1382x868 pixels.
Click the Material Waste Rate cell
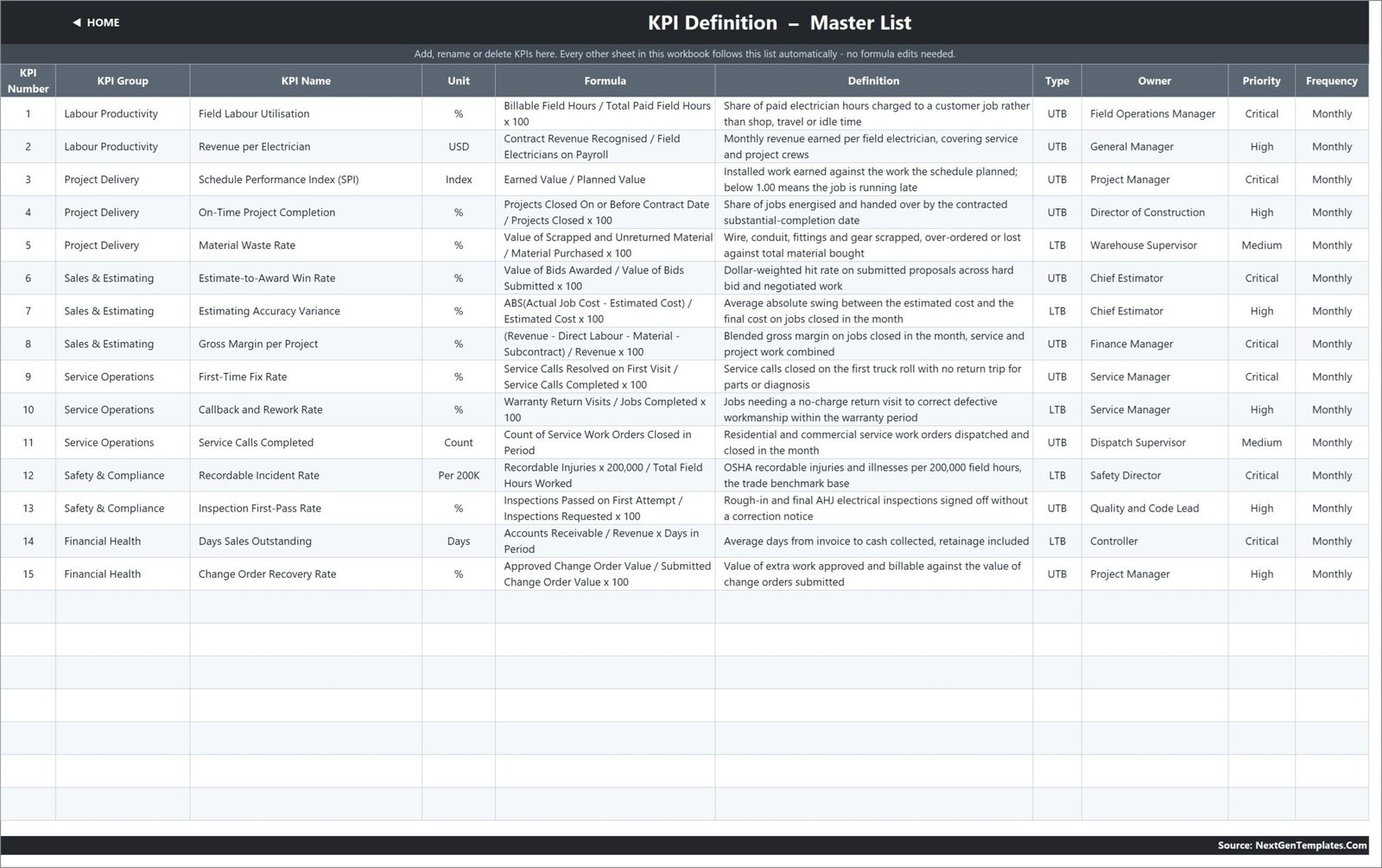[x=306, y=245]
